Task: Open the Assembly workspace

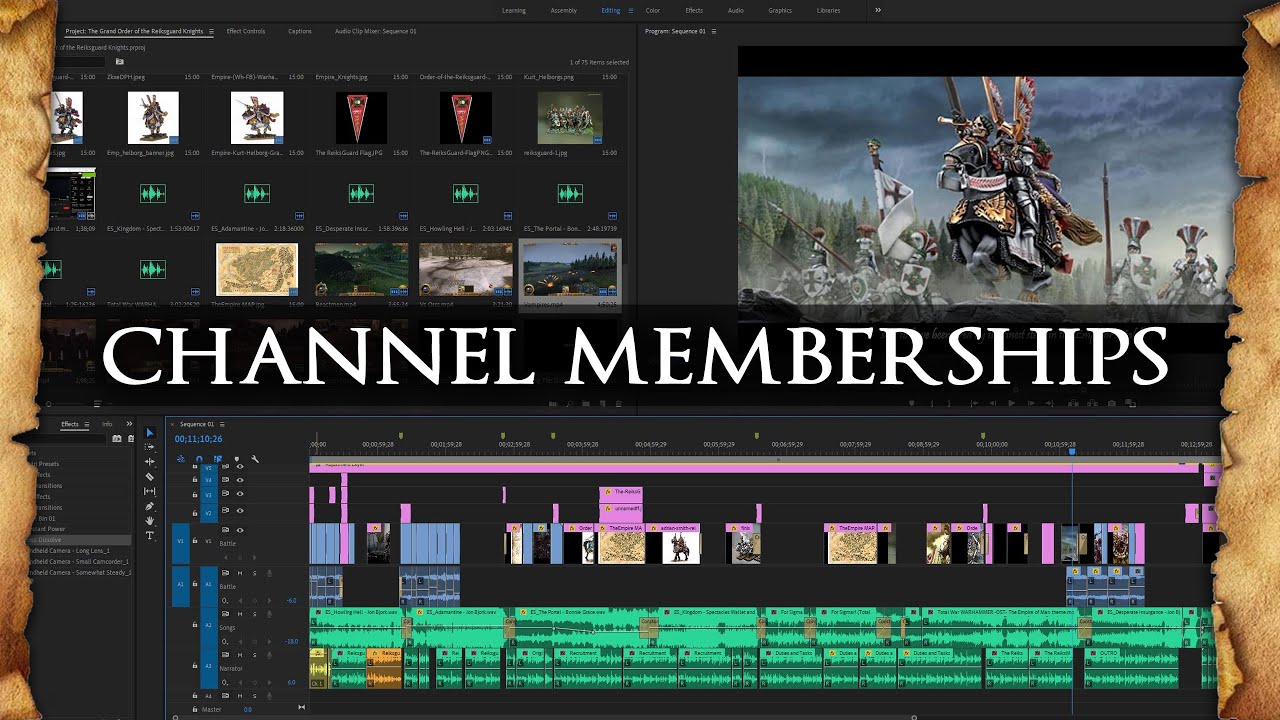Action: pyautogui.click(x=564, y=10)
